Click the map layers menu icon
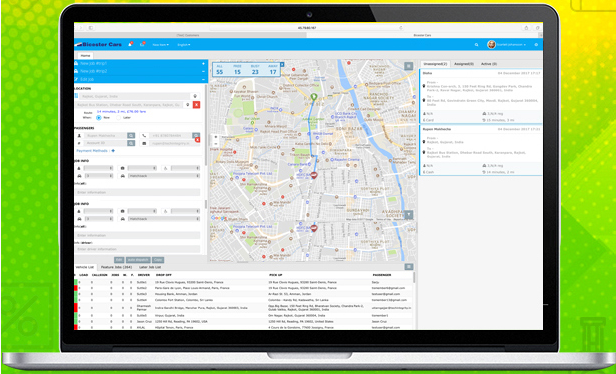The image size is (616, 374). (x=409, y=66)
